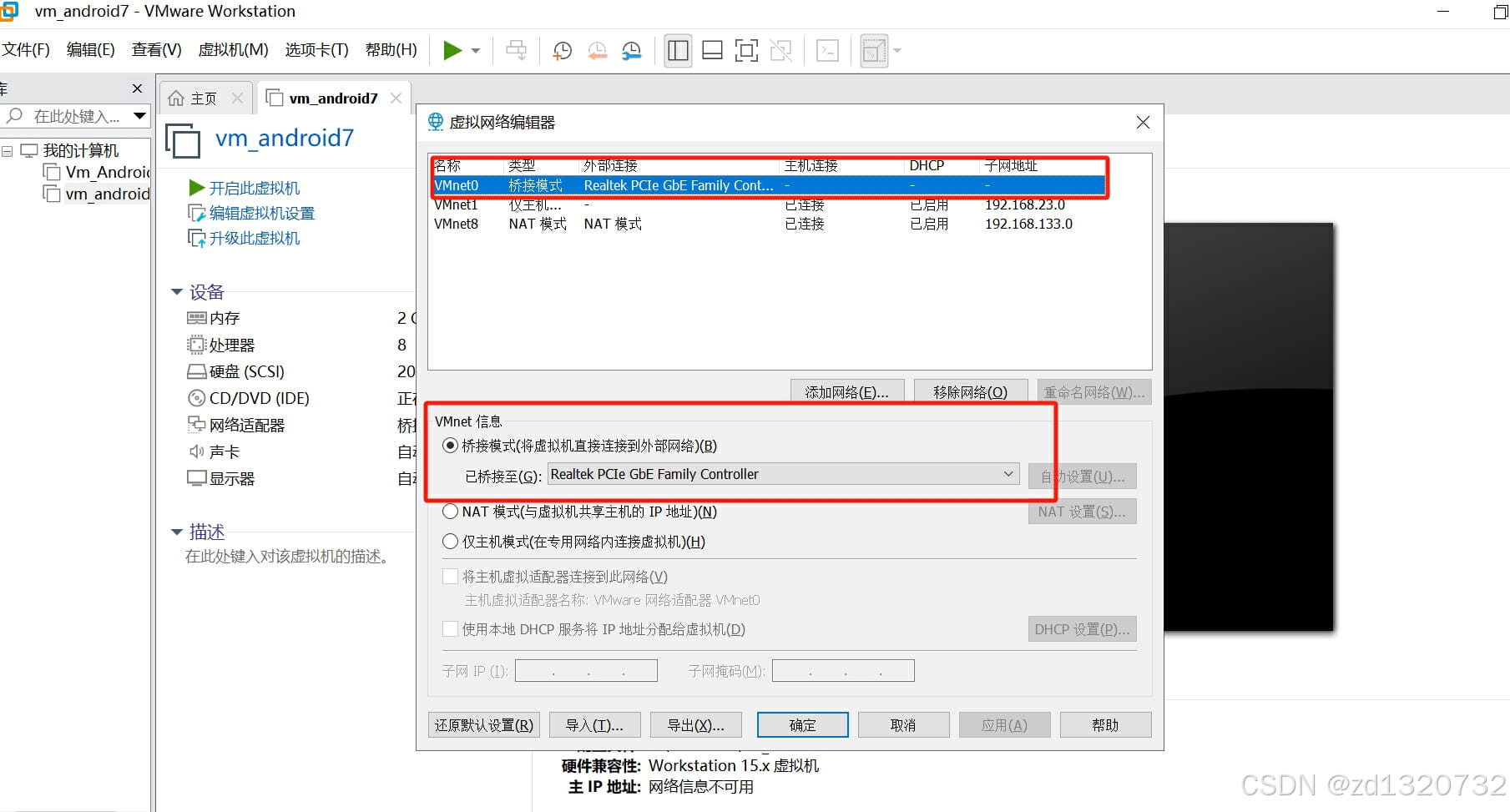
Task: Revert to snapshot using the clock-arrow icon
Action: (x=598, y=51)
